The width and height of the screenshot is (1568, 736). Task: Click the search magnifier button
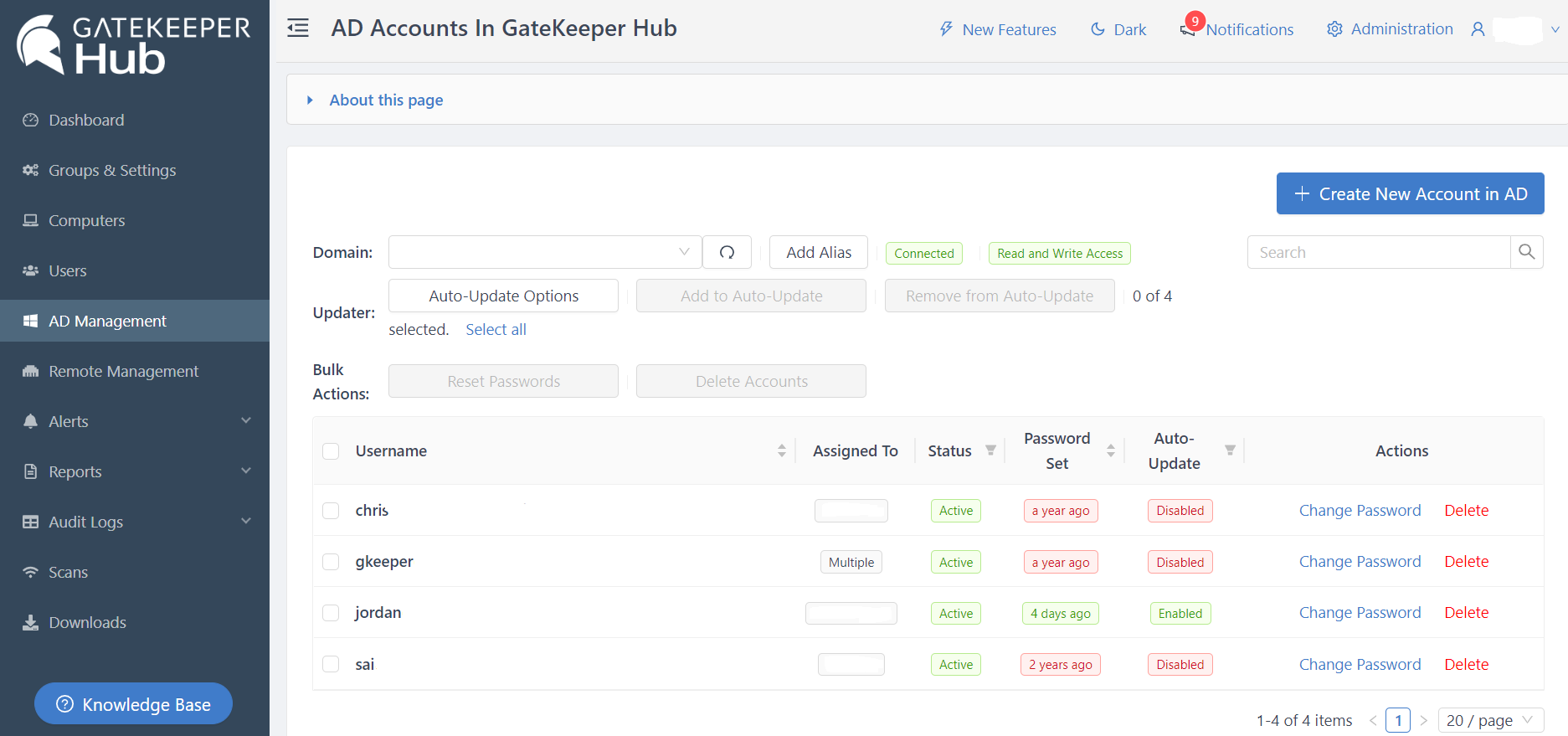coord(1526,252)
